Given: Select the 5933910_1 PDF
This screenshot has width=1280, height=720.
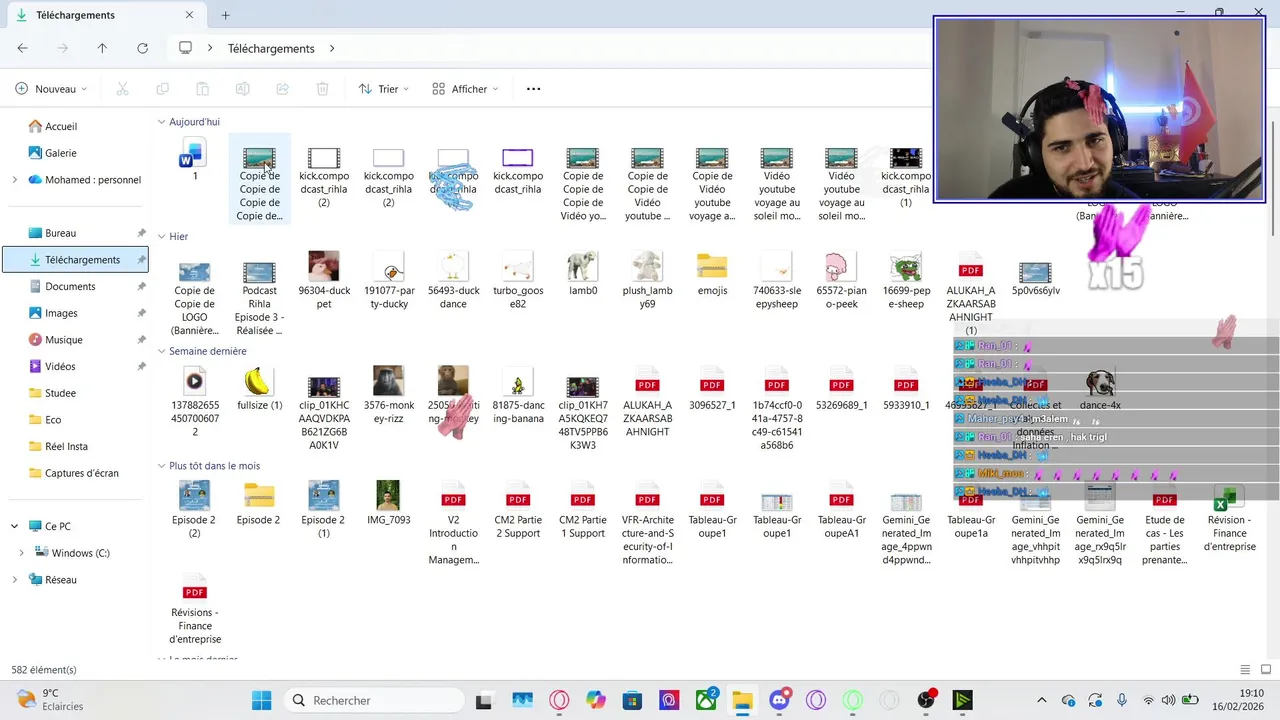Looking at the screenshot, I should (x=906, y=389).
